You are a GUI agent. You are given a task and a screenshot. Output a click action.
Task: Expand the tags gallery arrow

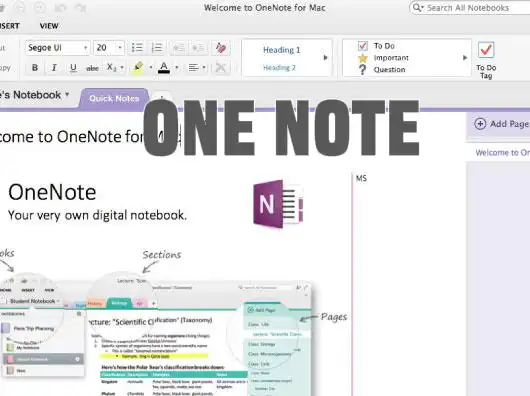click(x=465, y=58)
